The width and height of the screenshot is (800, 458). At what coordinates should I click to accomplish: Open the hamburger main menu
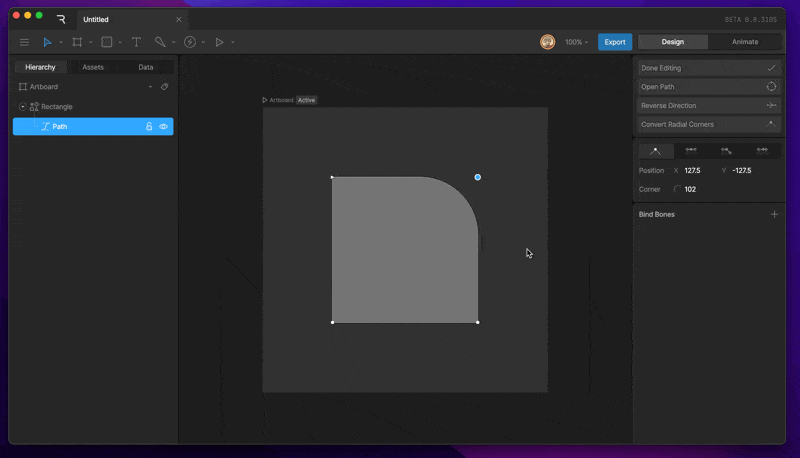click(24, 42)
